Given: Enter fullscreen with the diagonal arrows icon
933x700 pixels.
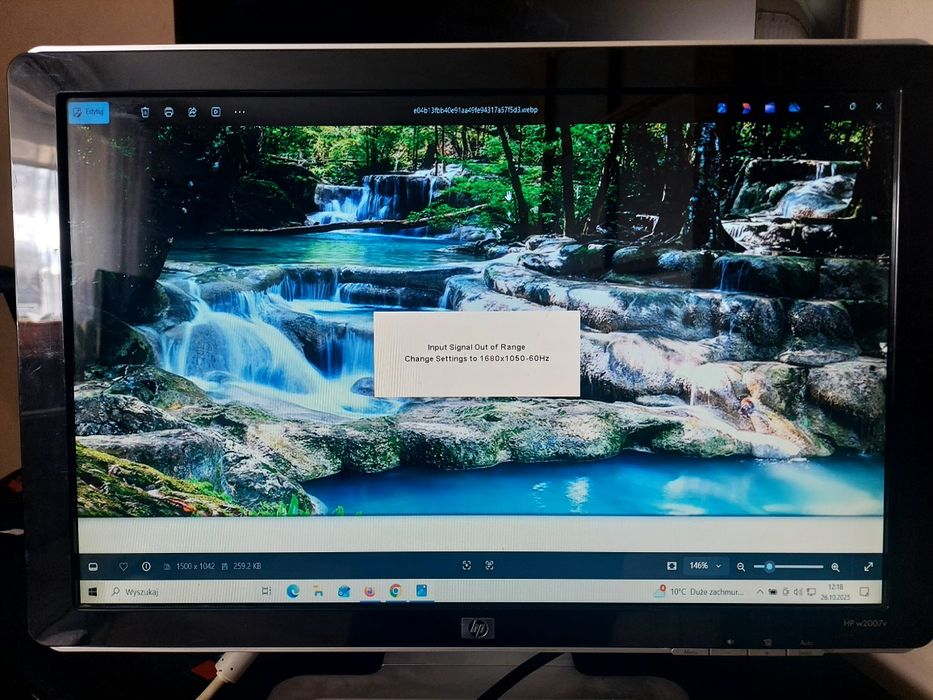Looking at the screenshot, I should 868,567.
